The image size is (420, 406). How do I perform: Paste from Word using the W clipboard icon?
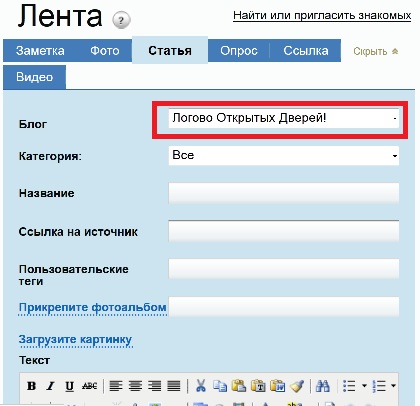pos(277,386)
